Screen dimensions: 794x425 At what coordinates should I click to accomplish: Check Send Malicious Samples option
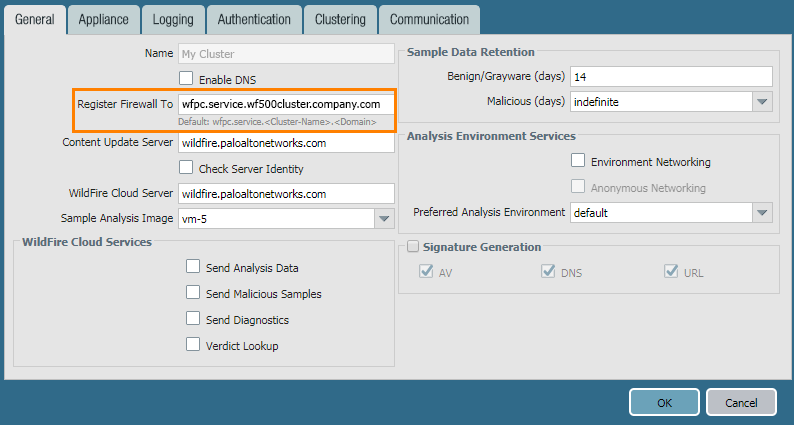[194, 293]
